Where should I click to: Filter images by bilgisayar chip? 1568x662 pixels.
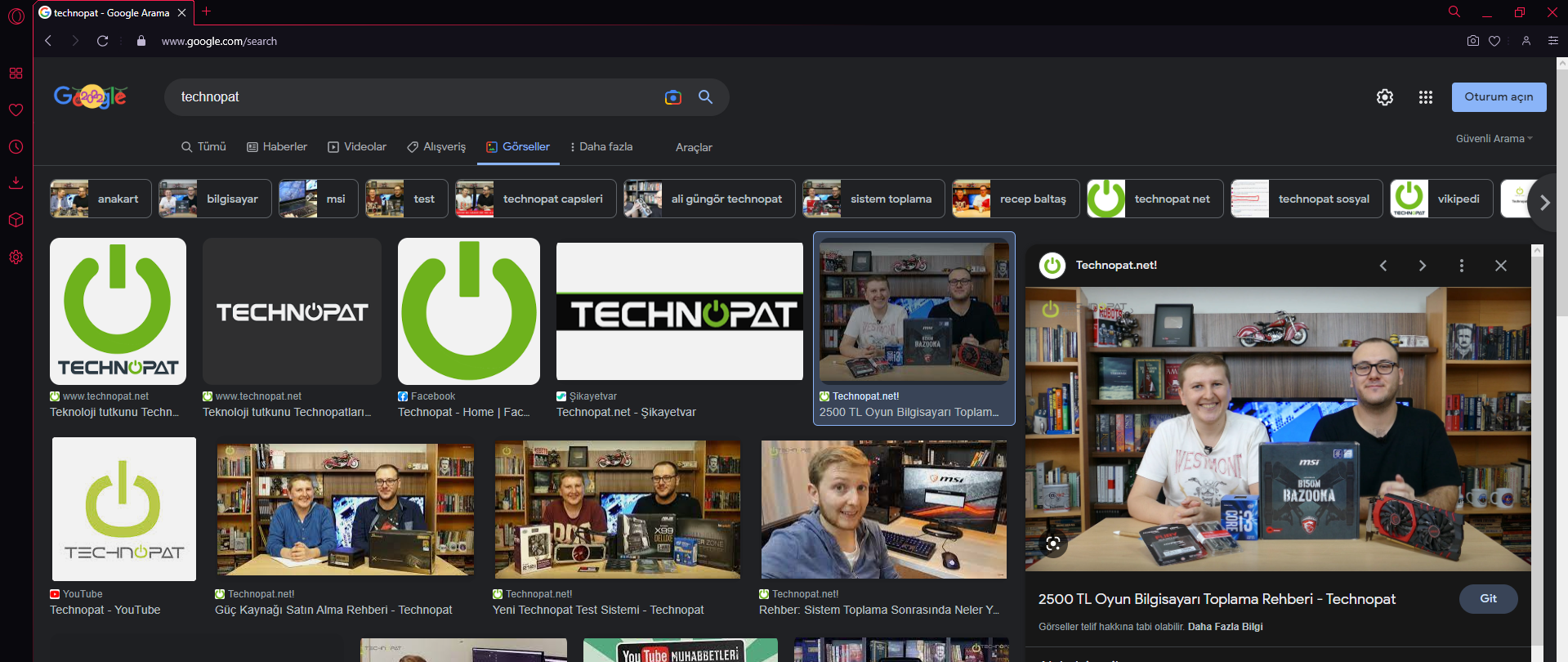(215, 199)
